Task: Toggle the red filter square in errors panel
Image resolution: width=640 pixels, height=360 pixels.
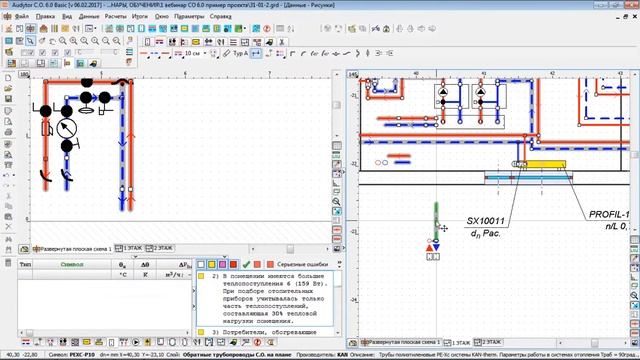Action: coord(233,264)
